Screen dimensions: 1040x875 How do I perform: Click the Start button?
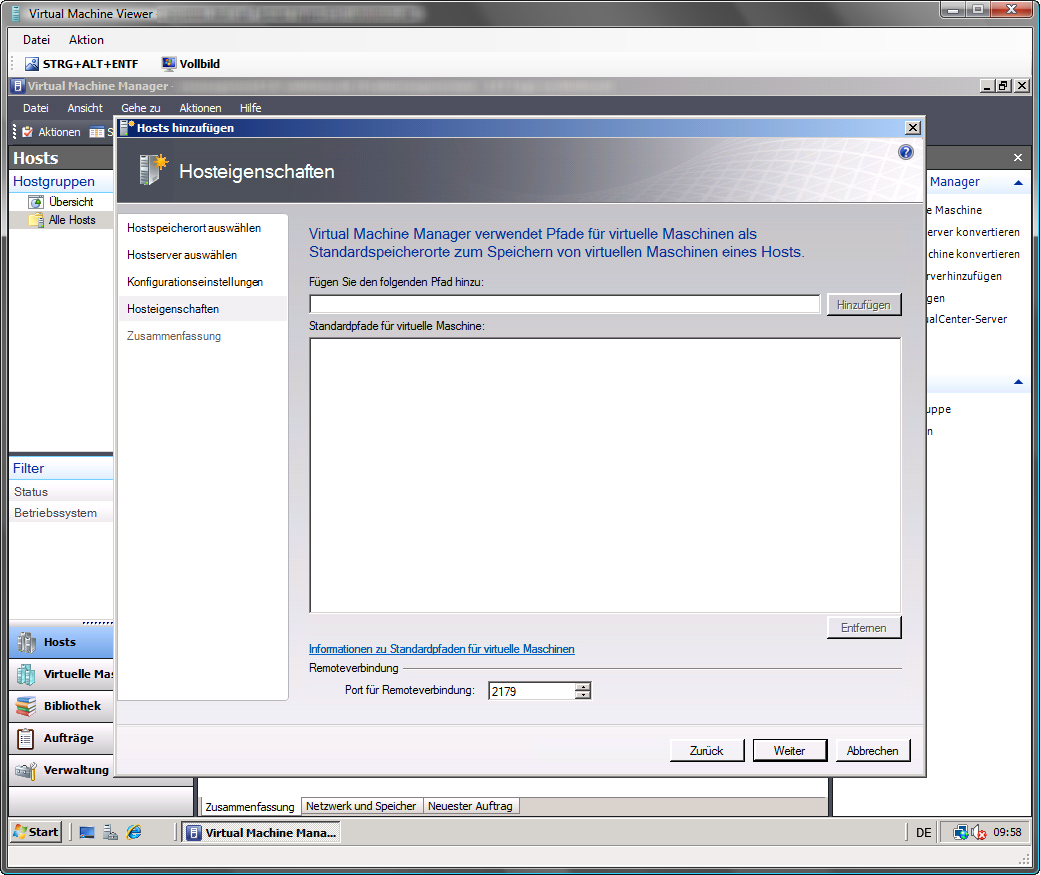36,832
